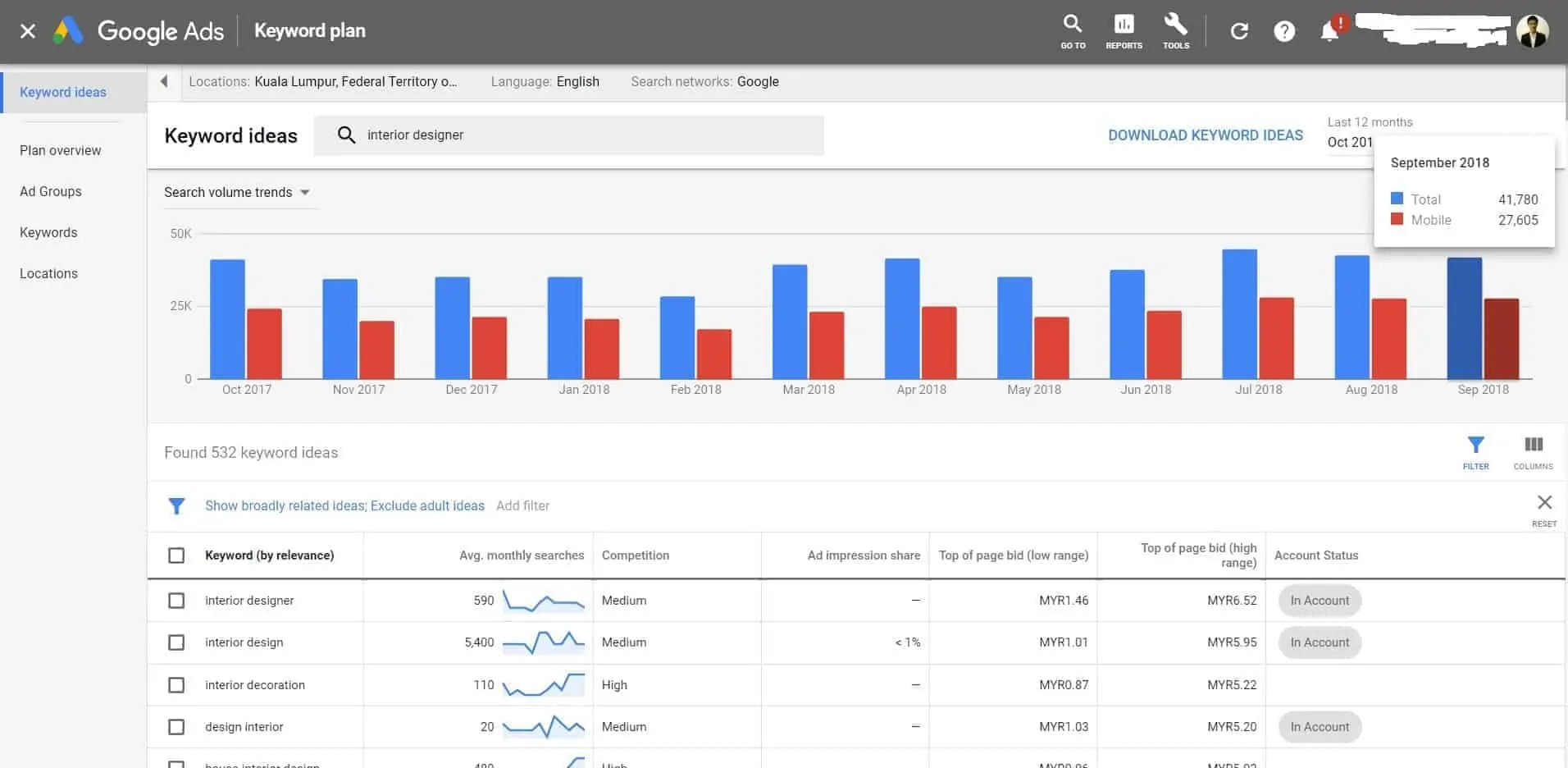Click 'Show broadly related ideas' filter link

pos(344,505)
